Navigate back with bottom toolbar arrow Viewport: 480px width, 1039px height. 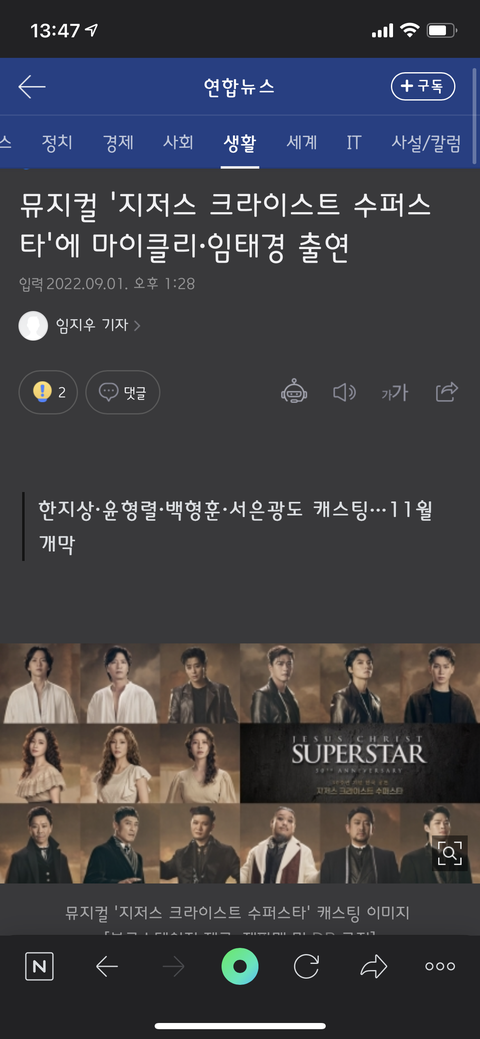[x=107, y=967]
